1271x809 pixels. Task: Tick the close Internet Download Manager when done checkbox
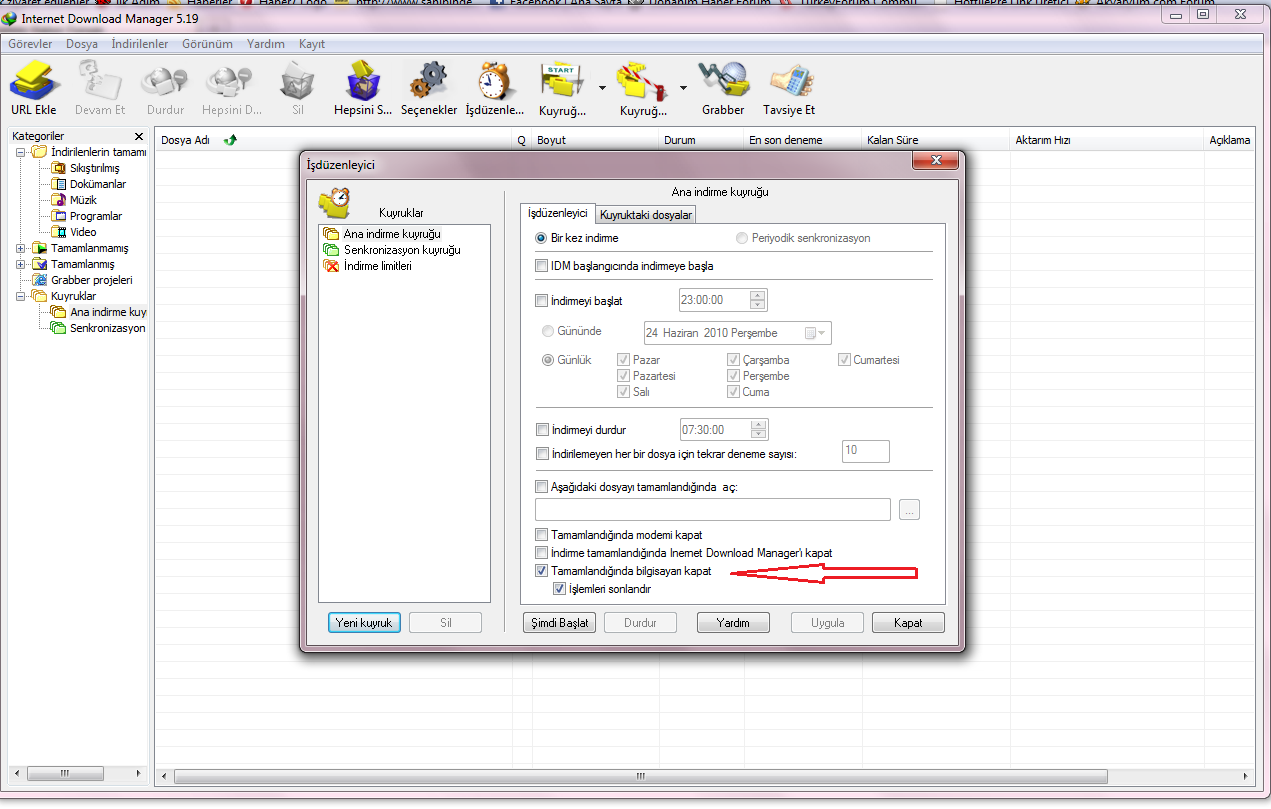point(542,553)
